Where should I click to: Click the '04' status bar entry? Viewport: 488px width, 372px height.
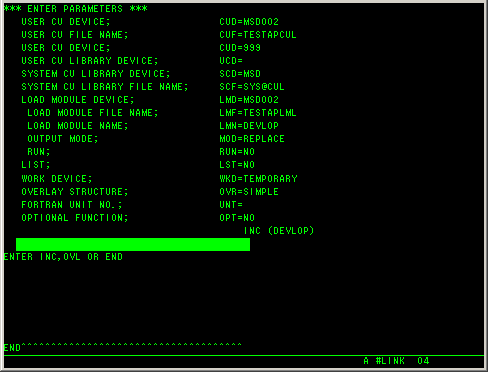pos(423,361)
